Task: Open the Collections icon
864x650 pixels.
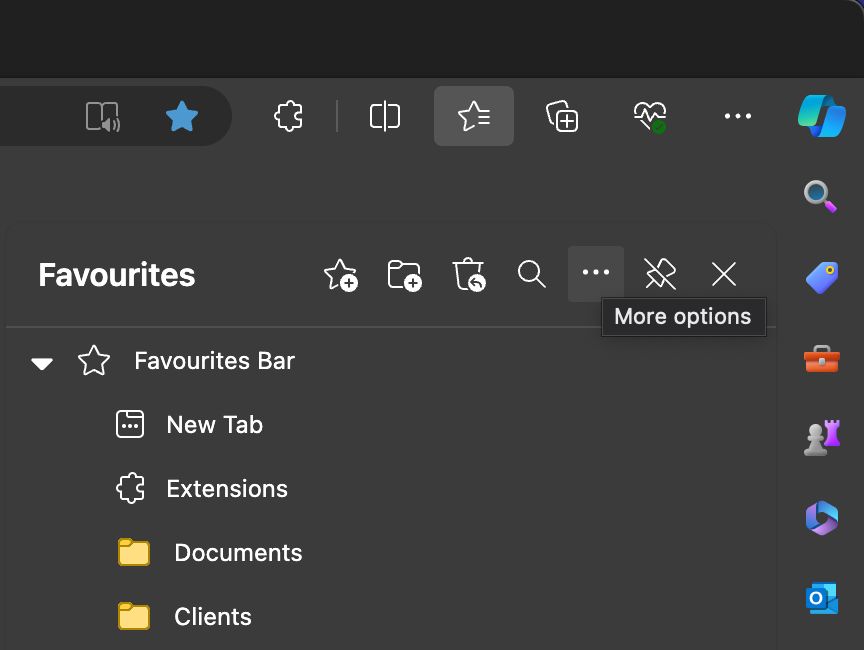Action: (x=562, y=116)
